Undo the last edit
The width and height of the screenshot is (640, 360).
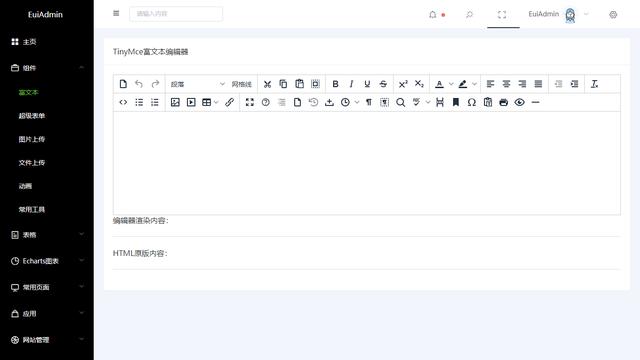coord(139,84)
